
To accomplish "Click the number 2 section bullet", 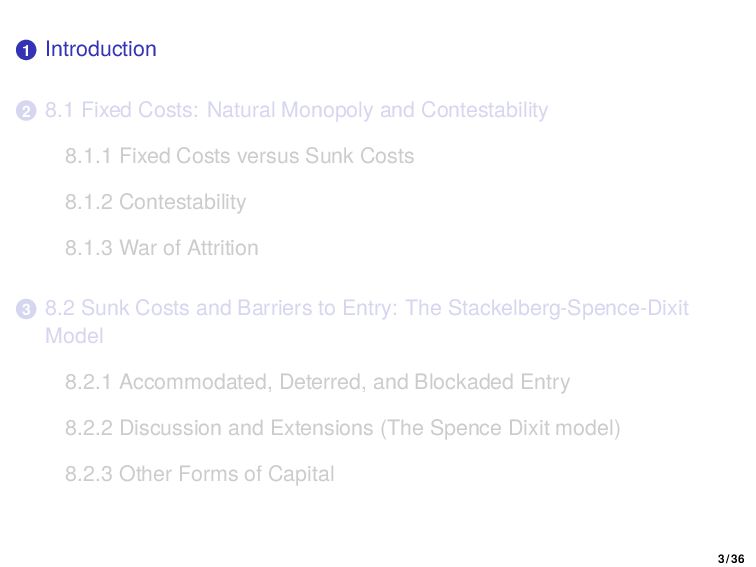I will point(26,111).
